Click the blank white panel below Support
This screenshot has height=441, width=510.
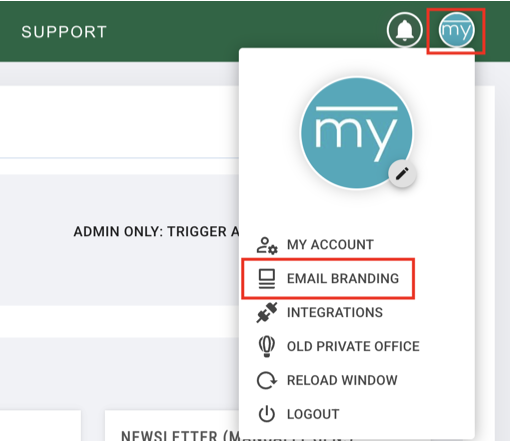tap(119, 122)
